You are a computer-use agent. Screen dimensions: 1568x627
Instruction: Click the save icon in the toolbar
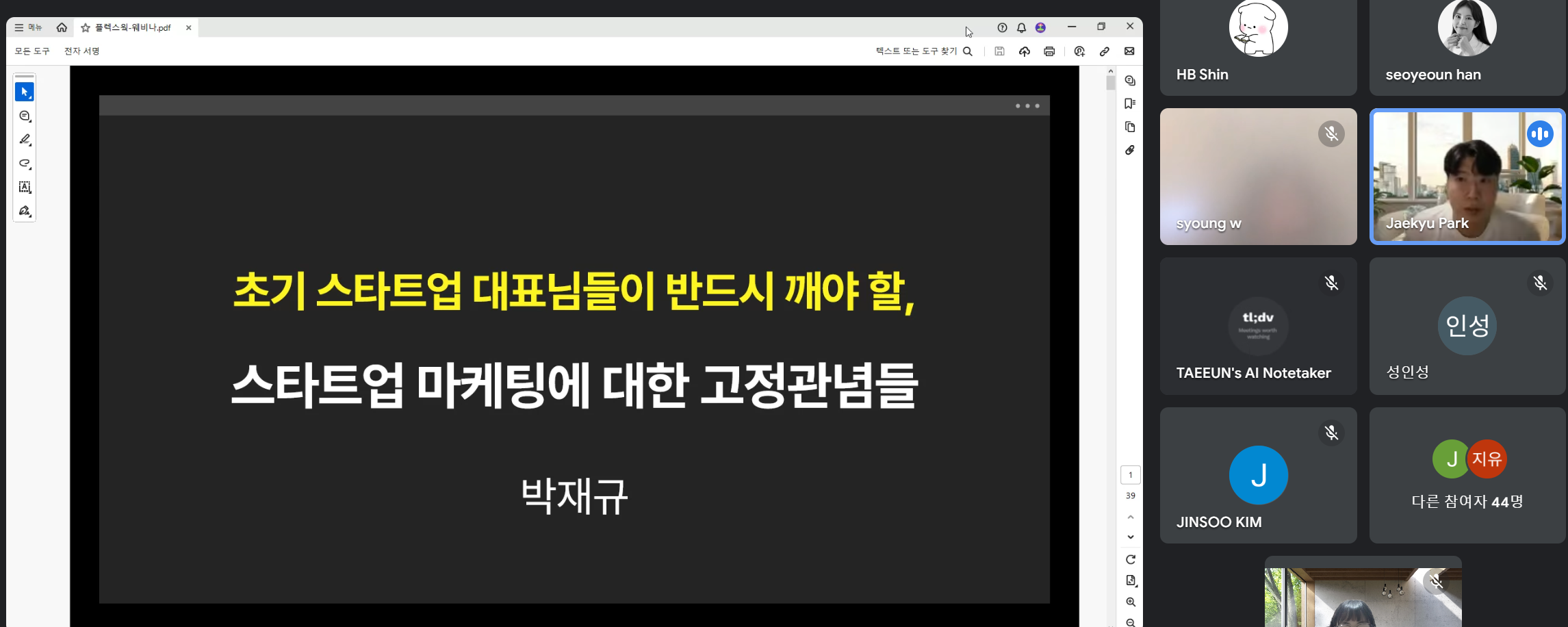(x=1000, y=51)
